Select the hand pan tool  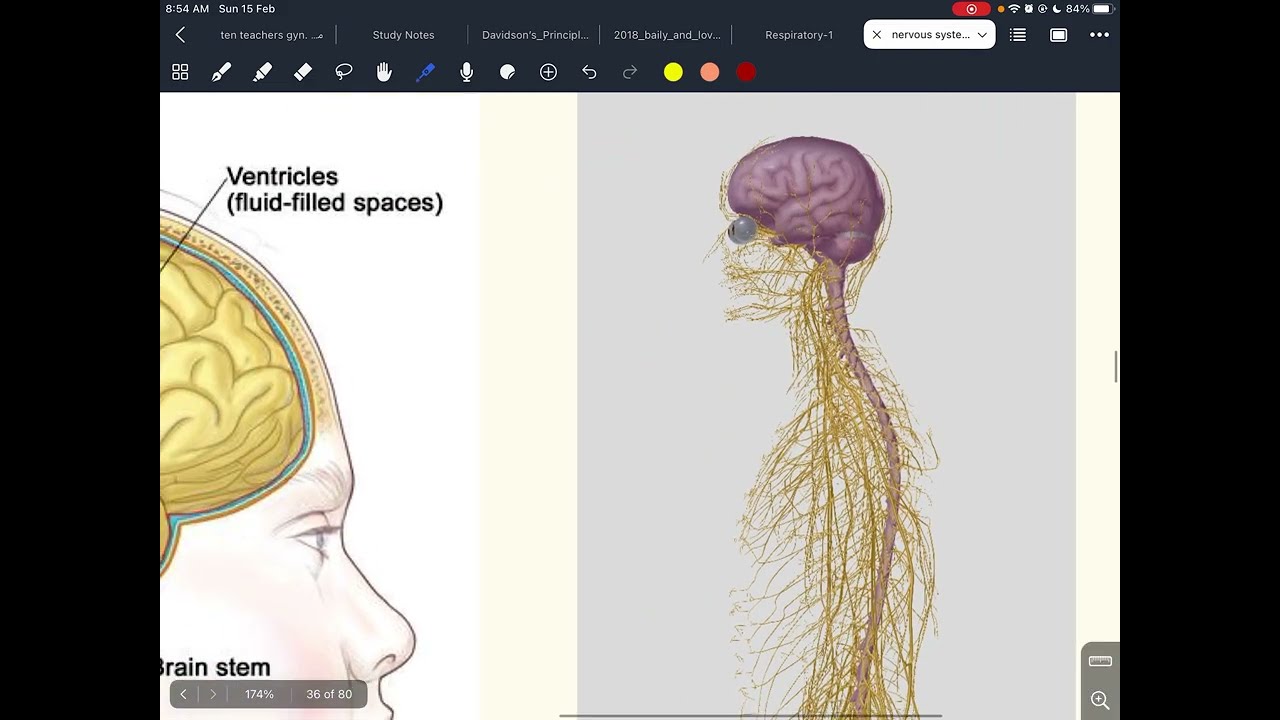point(384,72)
